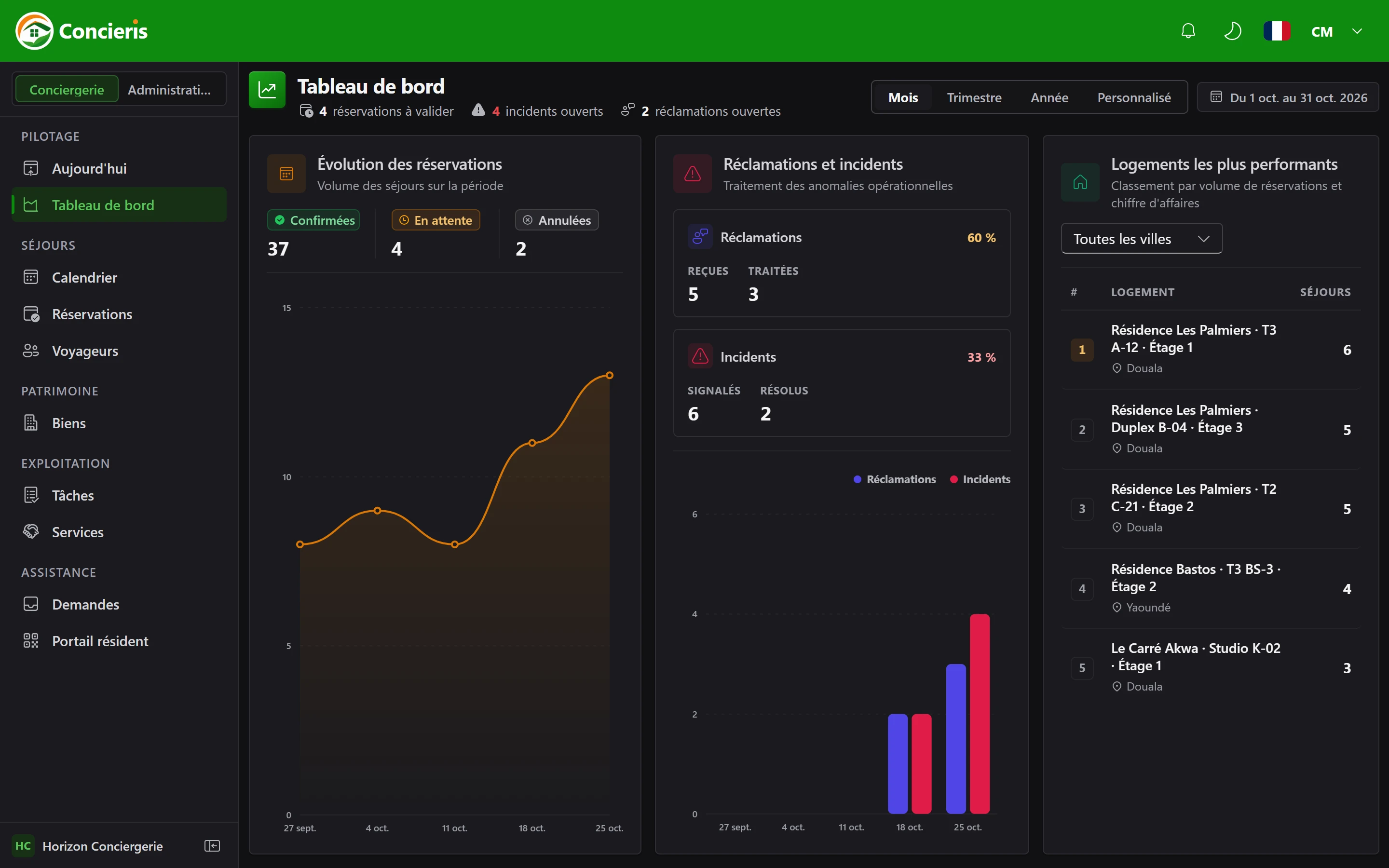This screenshot has width=1389, height=868.
Task: Select the Personnalisé period
Action: (1133, 97)
